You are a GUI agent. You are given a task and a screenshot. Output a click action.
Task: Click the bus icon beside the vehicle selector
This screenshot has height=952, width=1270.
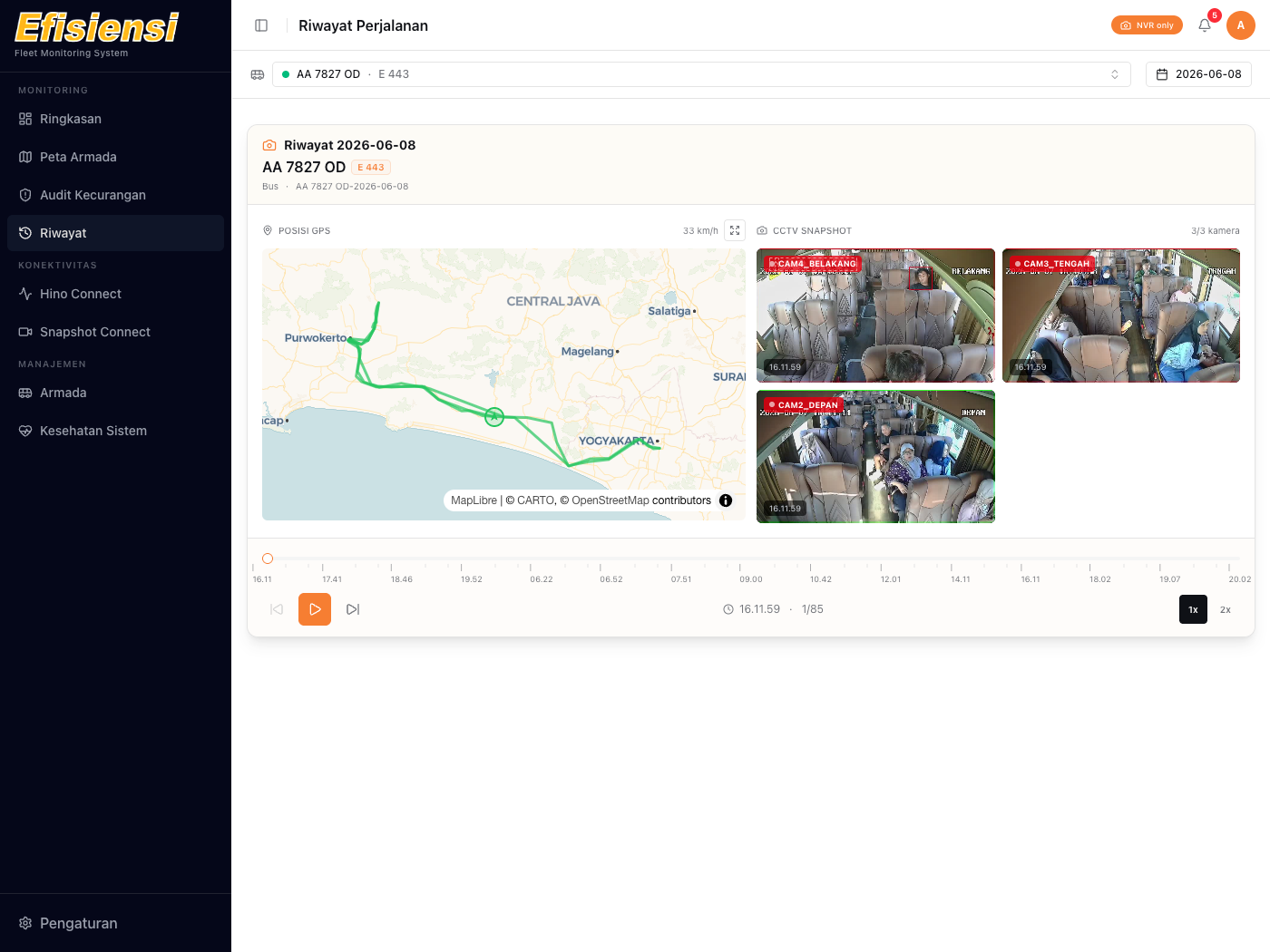(258, 74)
